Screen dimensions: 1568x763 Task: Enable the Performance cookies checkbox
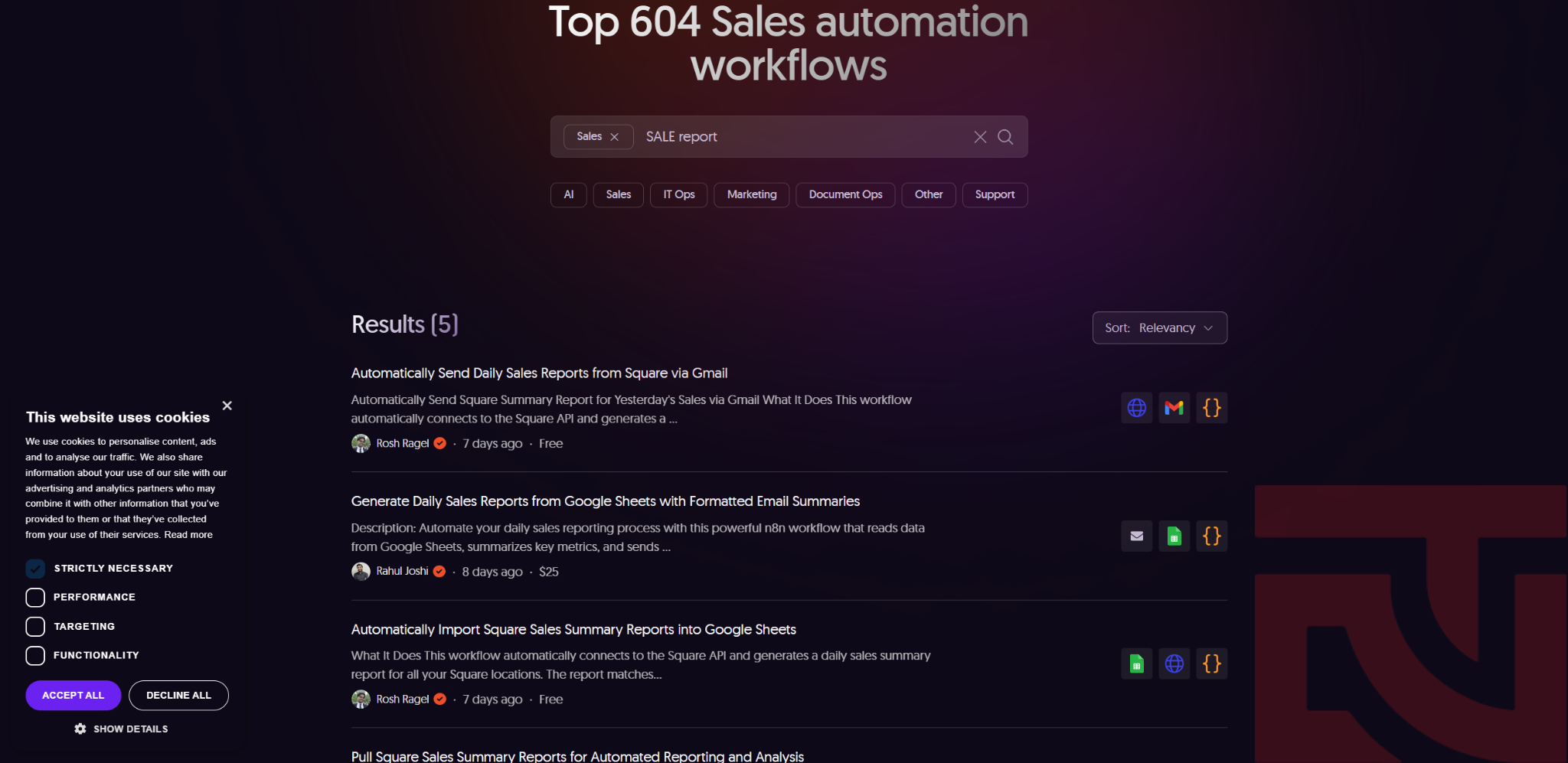click(35, 598)
